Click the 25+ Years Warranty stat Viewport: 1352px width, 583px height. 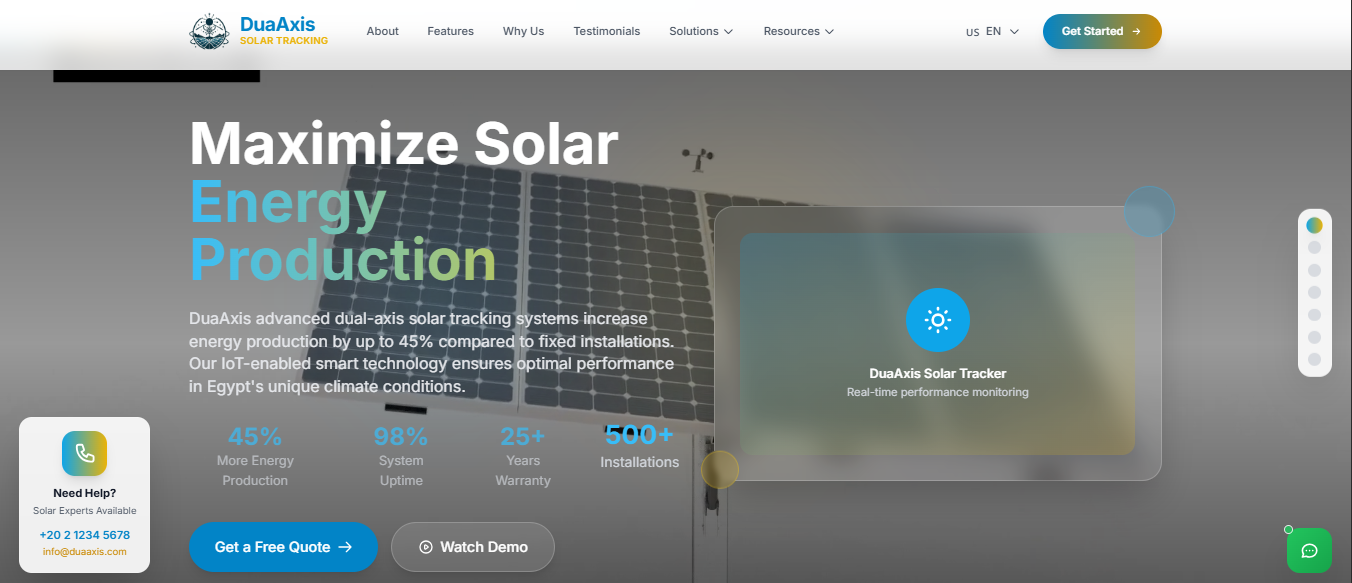(523, 456)
